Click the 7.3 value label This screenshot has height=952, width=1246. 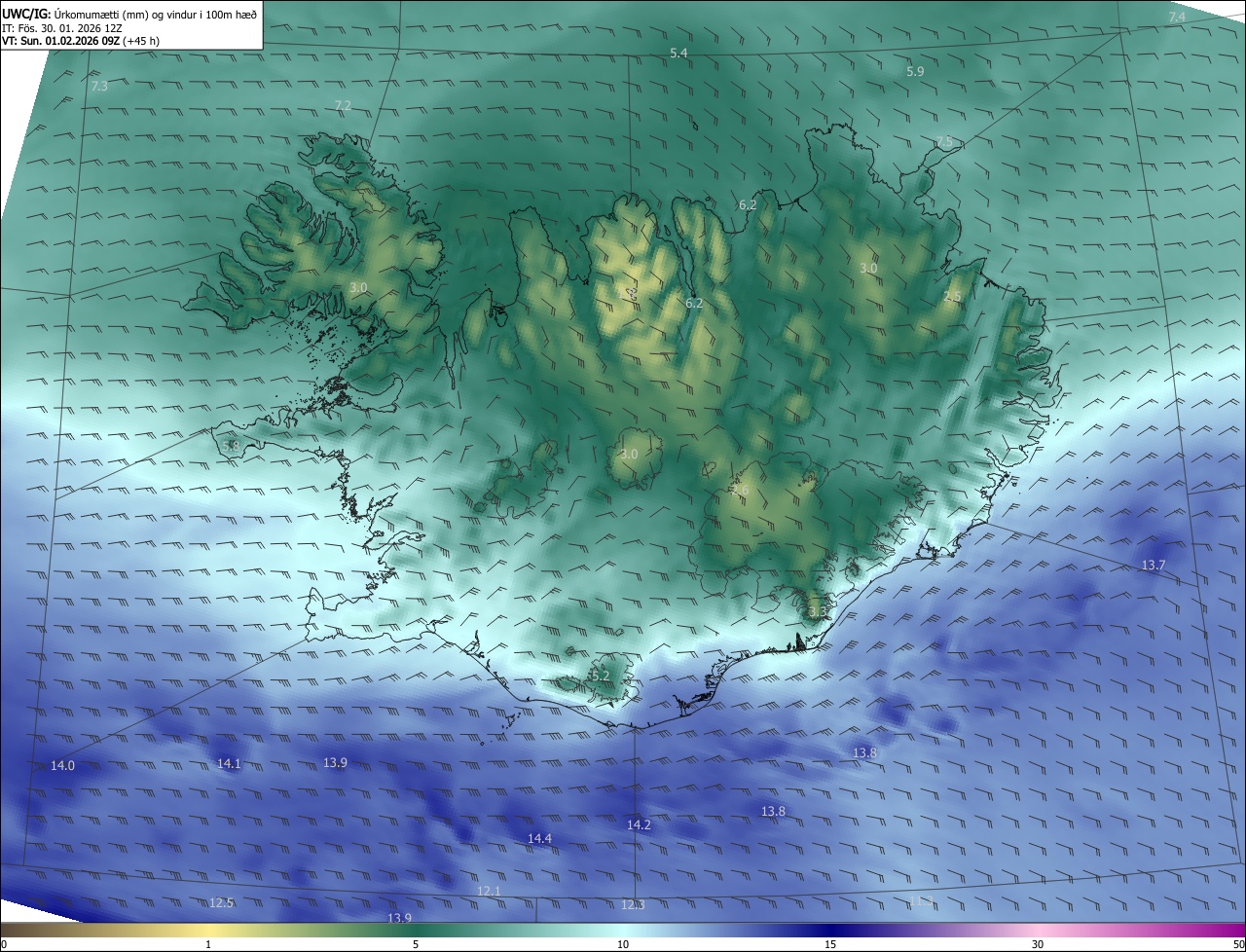pos(98,87)
